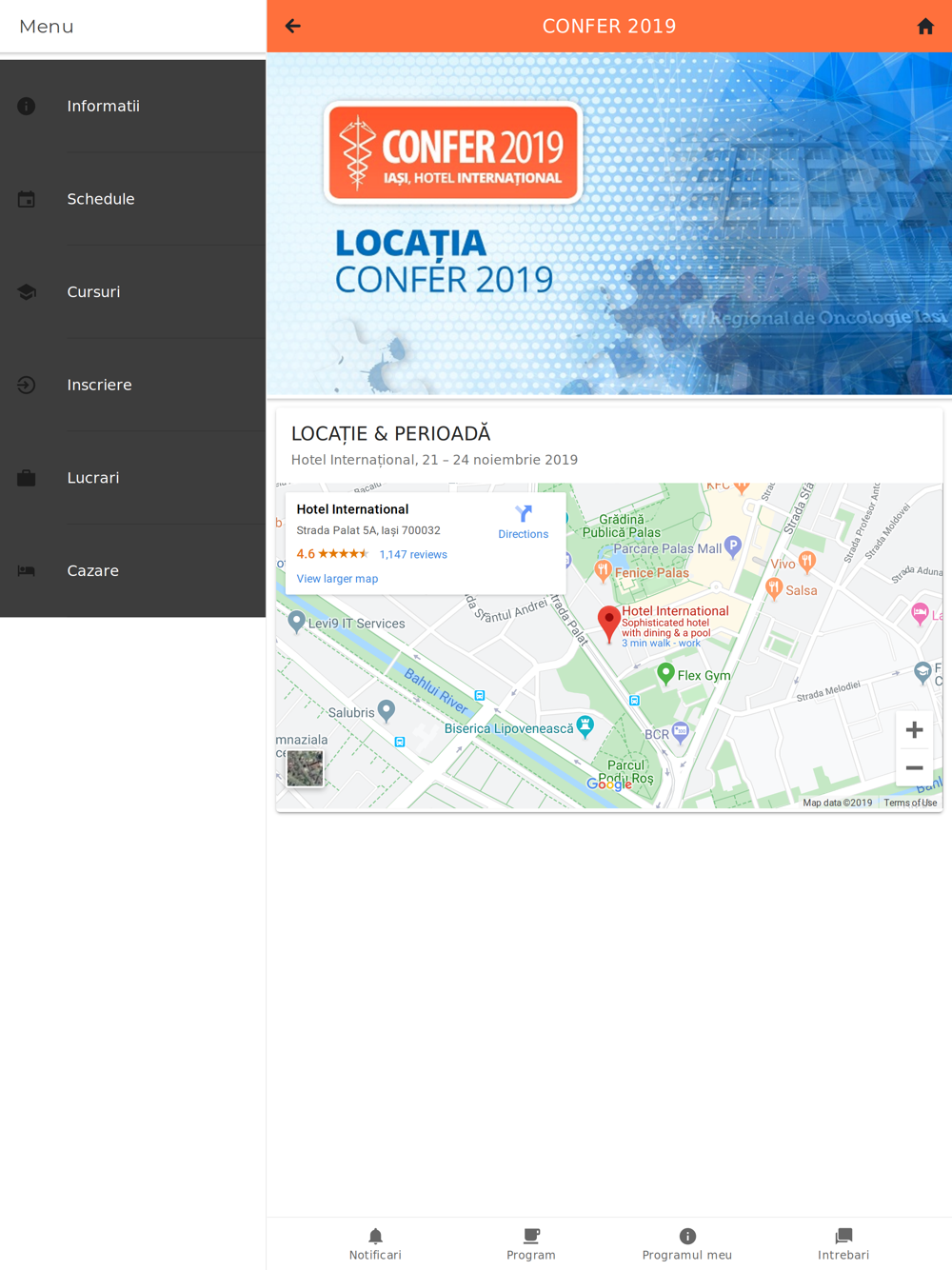Select Inscriere from the side menu
Viewport: 952px width, 1270px height.
(x=133, y=385)
